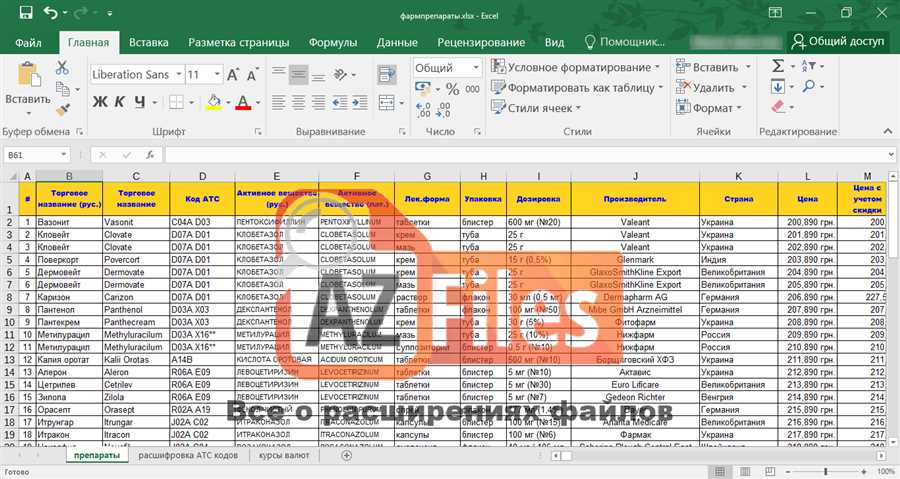Open the Файл menu
Viewport: 900px width, 479px height.
click(x=28, y=42)
